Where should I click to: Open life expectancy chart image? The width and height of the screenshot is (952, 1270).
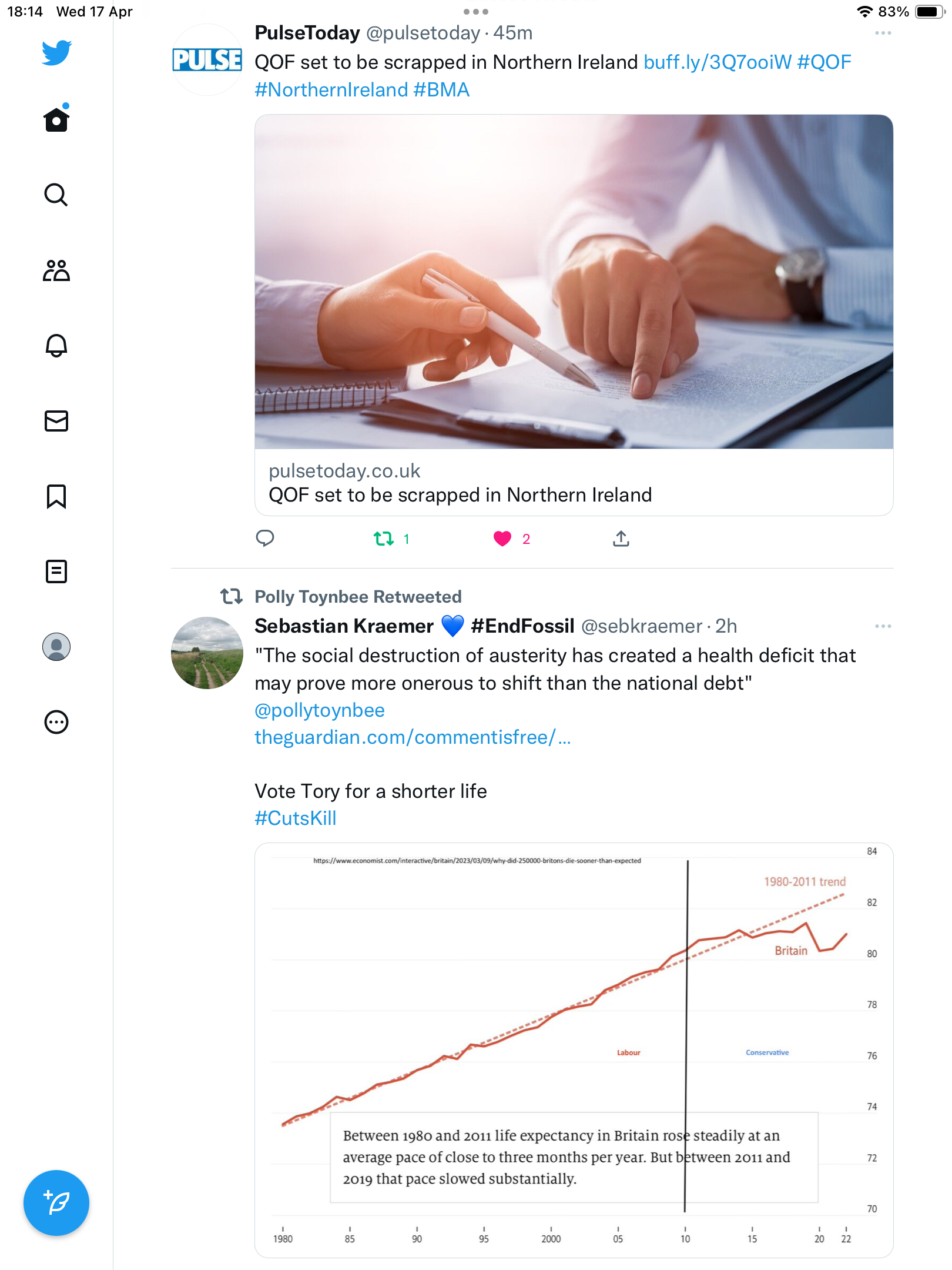coord(574,1050)
